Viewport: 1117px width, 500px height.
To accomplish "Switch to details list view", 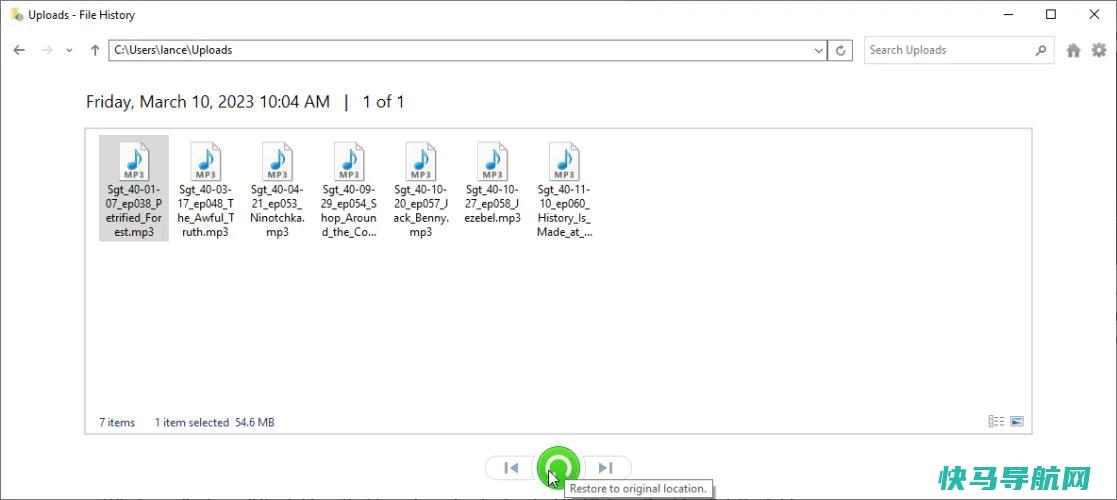I will (x=996, y=422).
